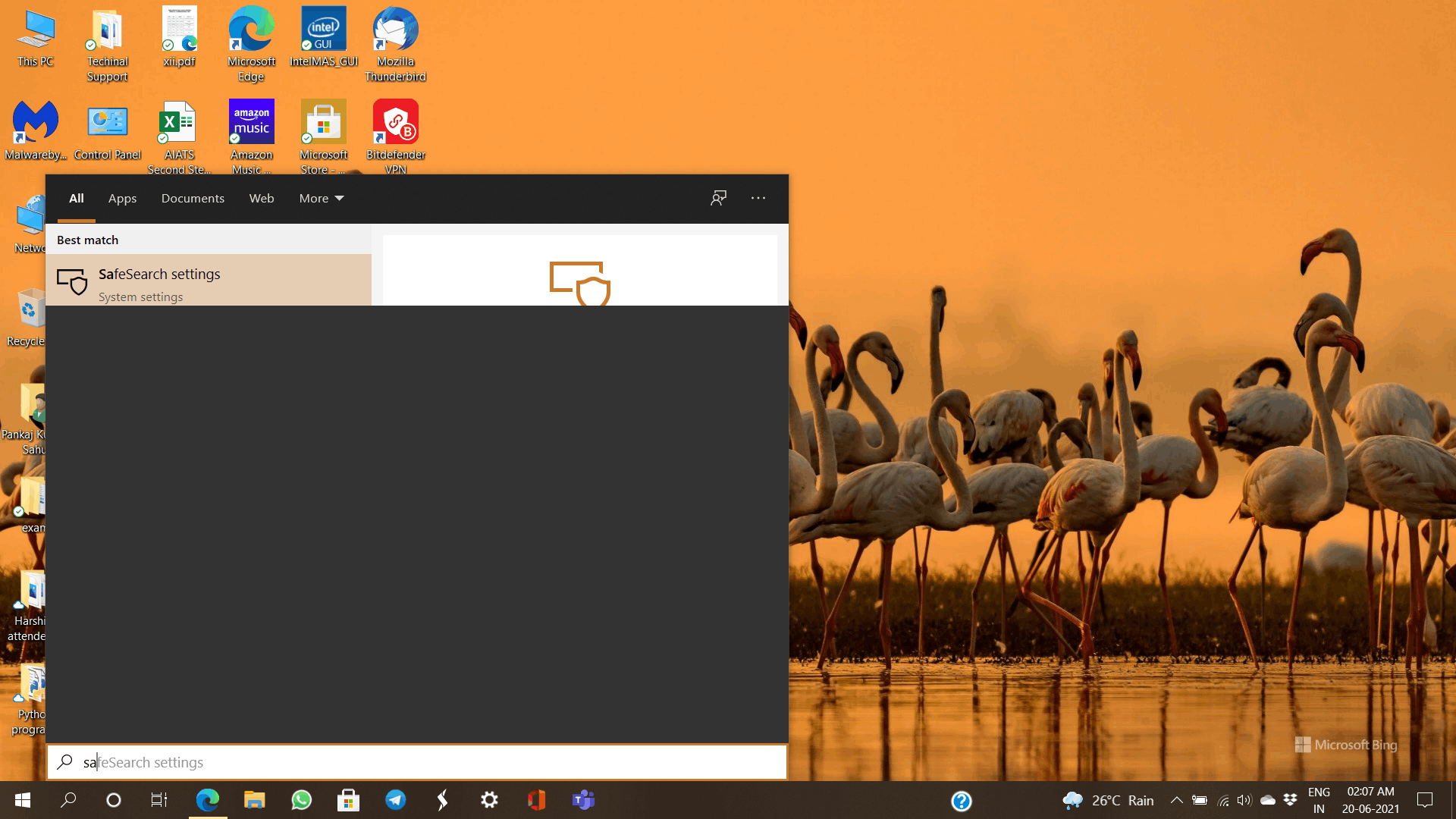Viewport: 1456px width, 819px height.
Task: Open the three-dot options menu
Action: (758, 199)
